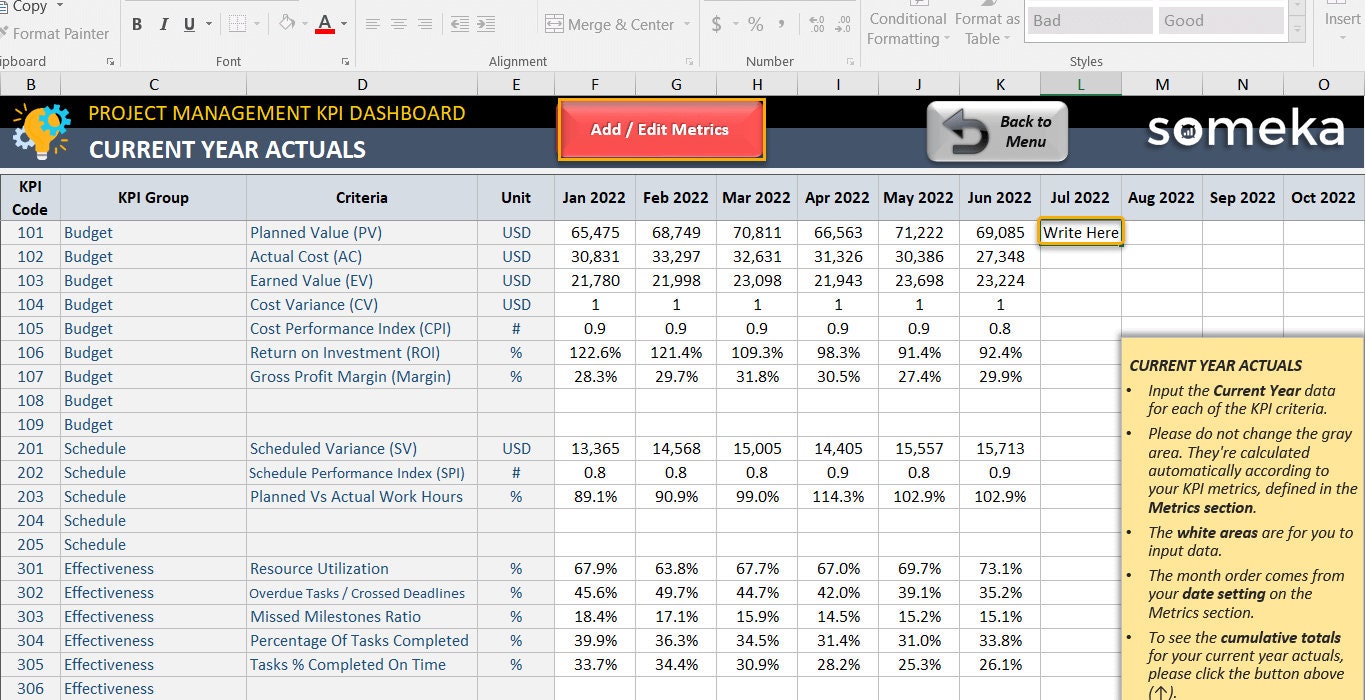Center align text
Screen dimensions: 1365x700
(399, 24)
